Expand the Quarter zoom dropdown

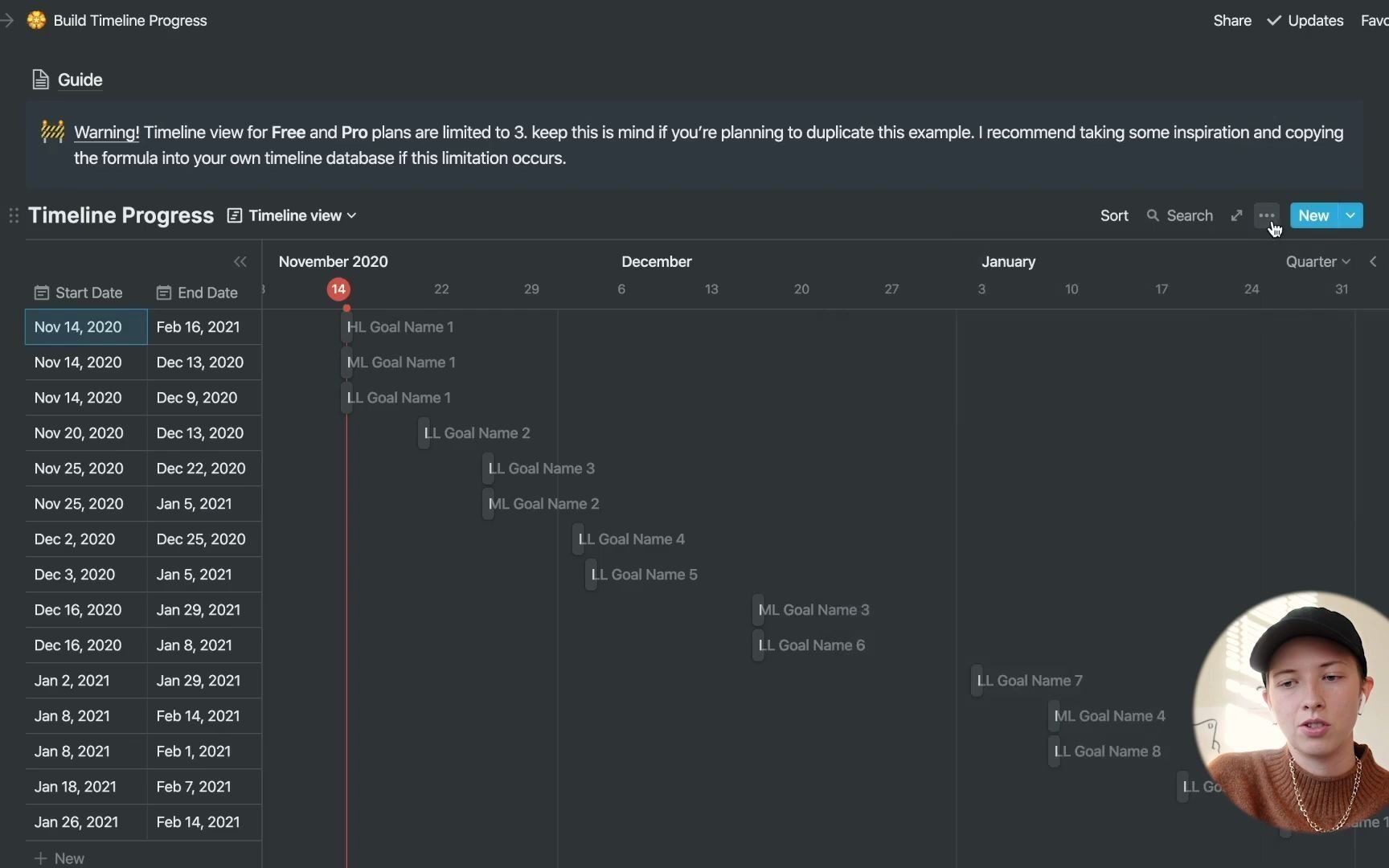pyautogui.click(x=1317, y=261)
